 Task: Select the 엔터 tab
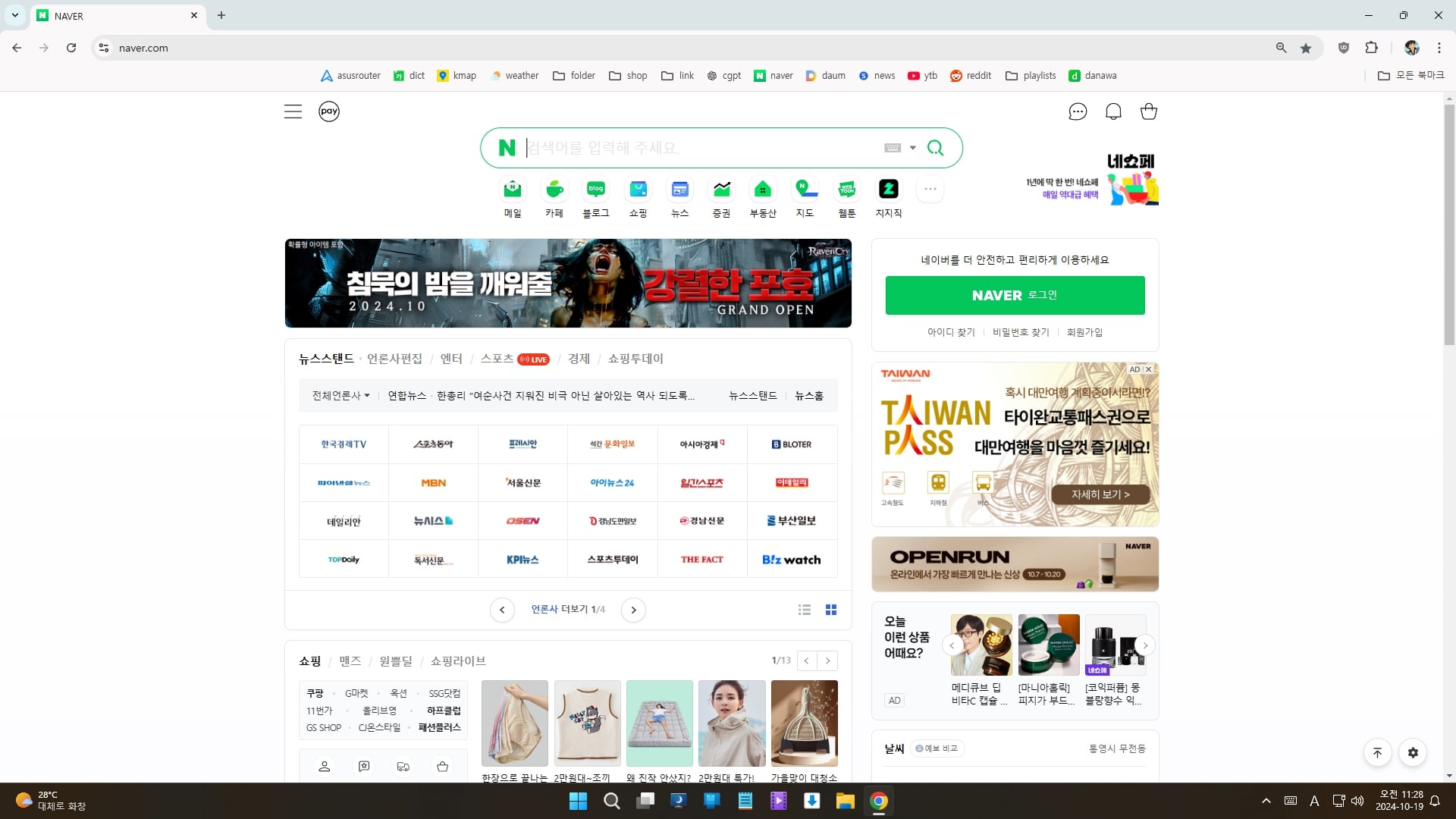[x=451, y=359]
